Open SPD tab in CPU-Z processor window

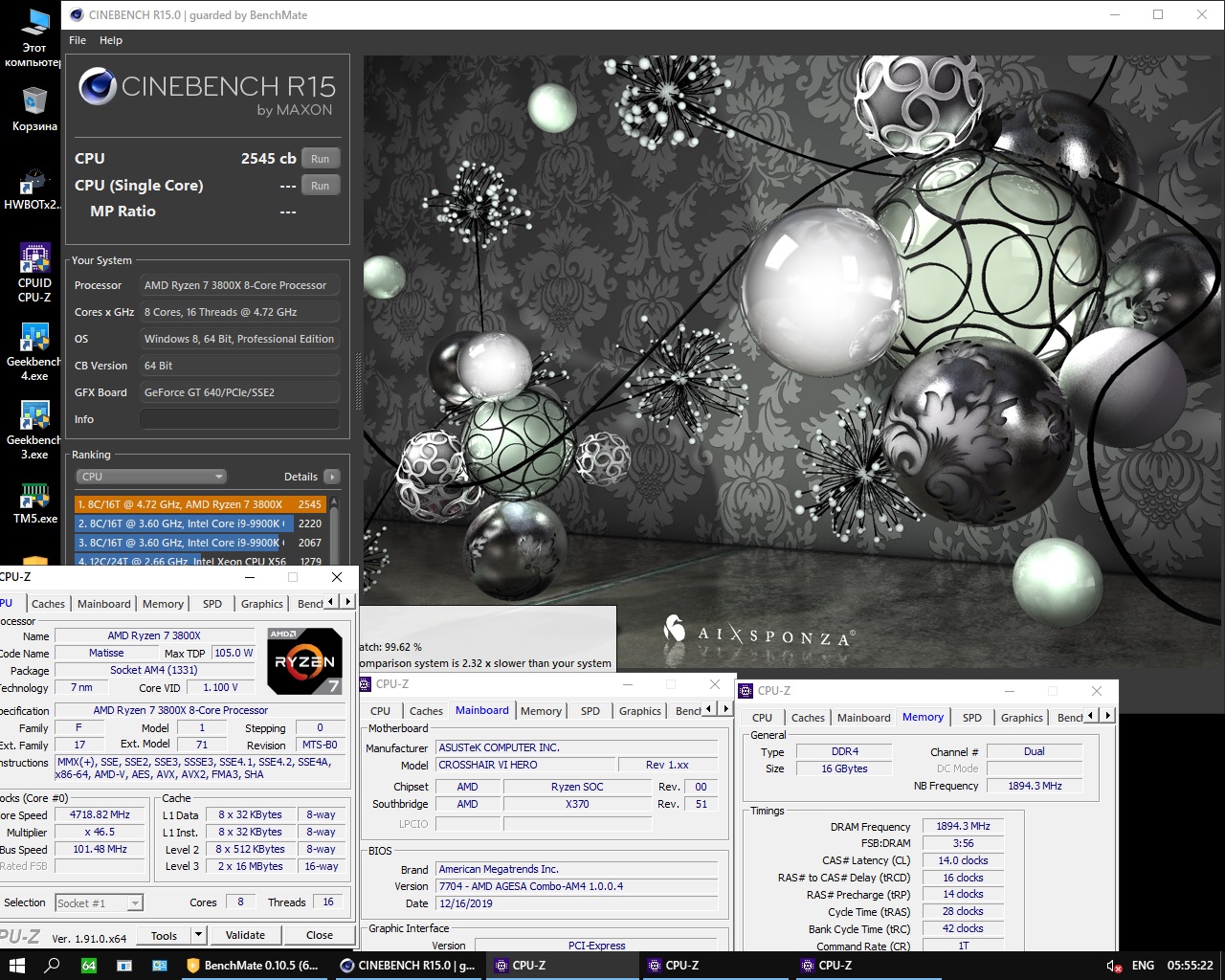tap(212, 604)
